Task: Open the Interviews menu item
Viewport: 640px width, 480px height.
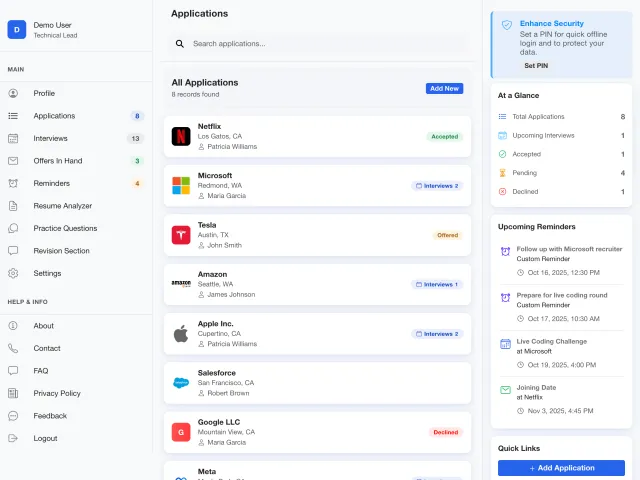Action: (x=76, y=138)
